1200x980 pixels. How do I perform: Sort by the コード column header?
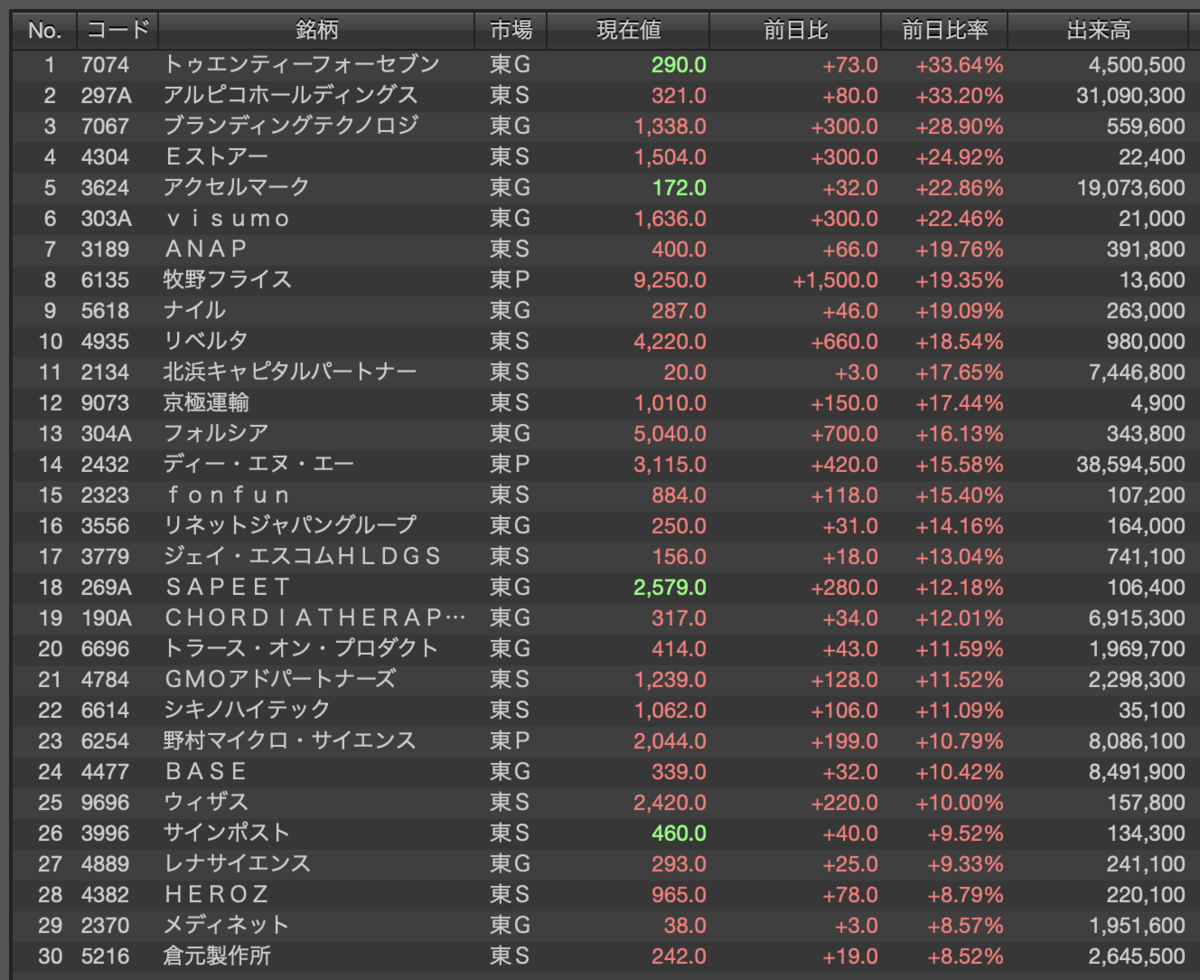pyautogui.click(x=117, y=31)
